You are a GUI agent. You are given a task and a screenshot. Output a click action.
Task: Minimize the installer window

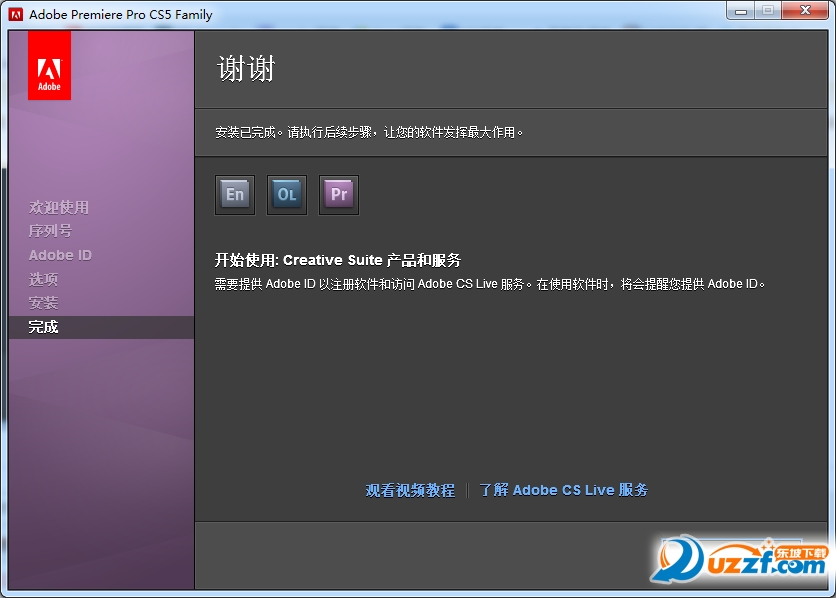tap(741, 11)
